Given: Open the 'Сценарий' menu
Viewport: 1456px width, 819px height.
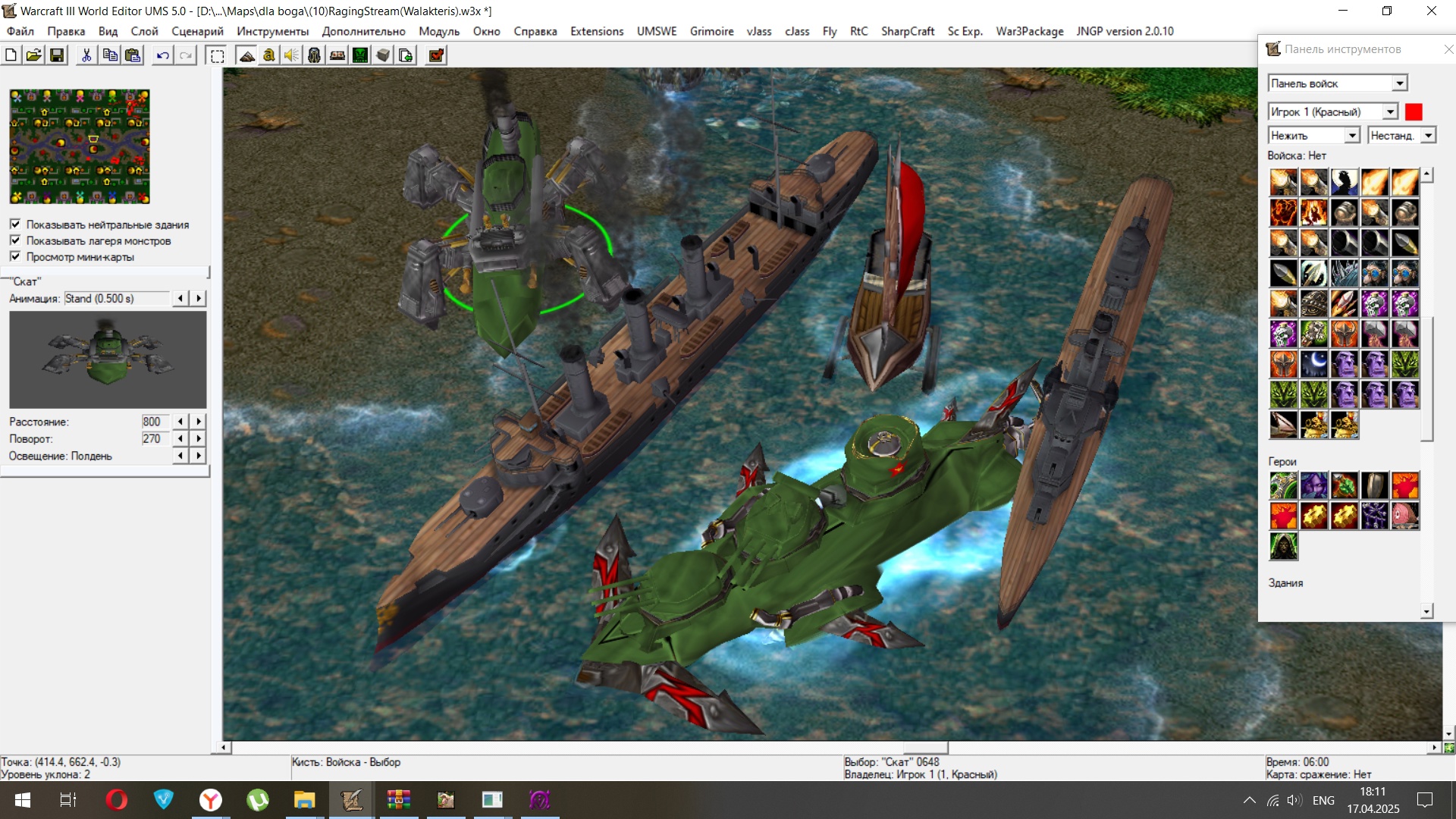Looking at the screenshot, I should pos(197,31).
